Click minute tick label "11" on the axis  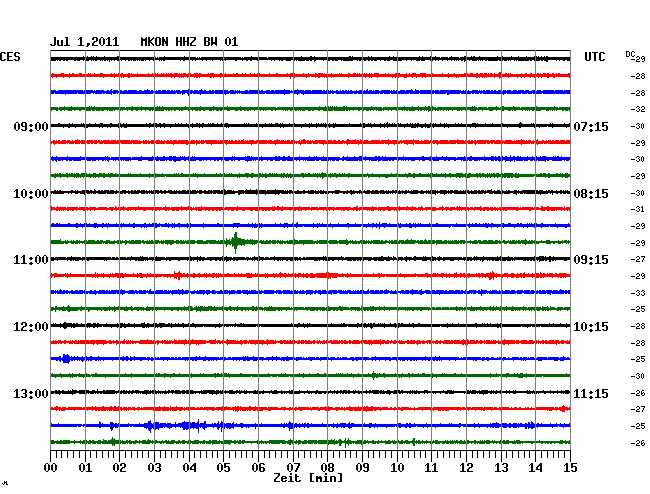[x=431, y=467]
